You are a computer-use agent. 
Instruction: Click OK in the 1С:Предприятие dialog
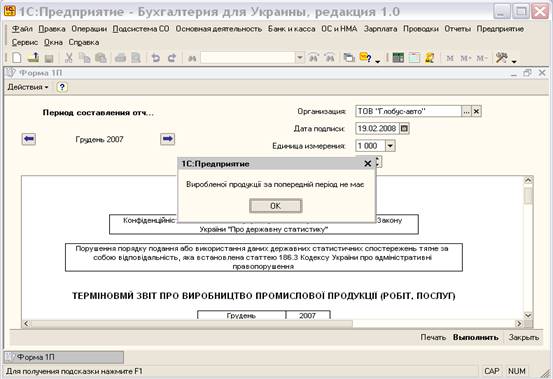coord(275,206)
